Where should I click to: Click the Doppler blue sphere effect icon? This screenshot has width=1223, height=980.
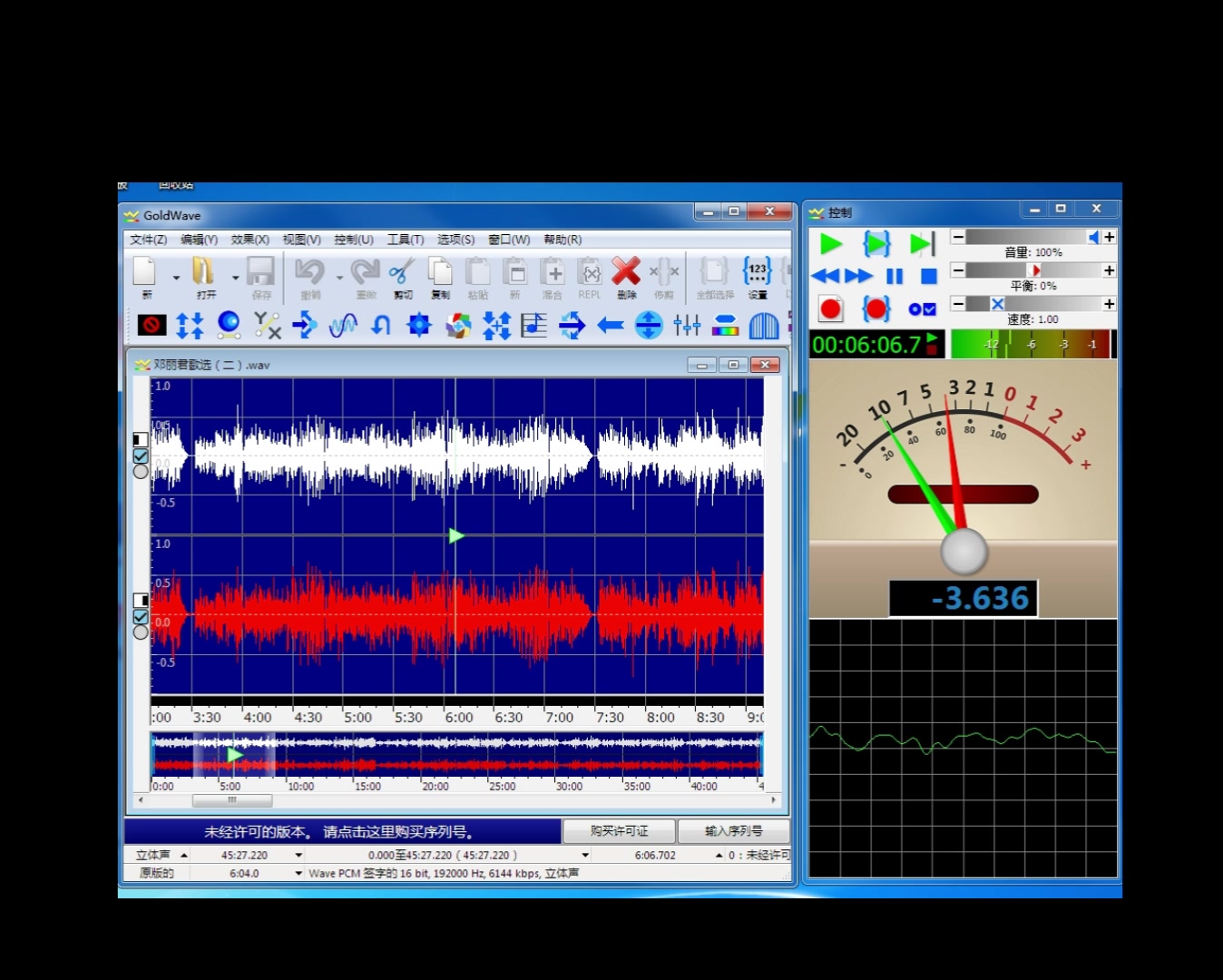click(229, 325)
